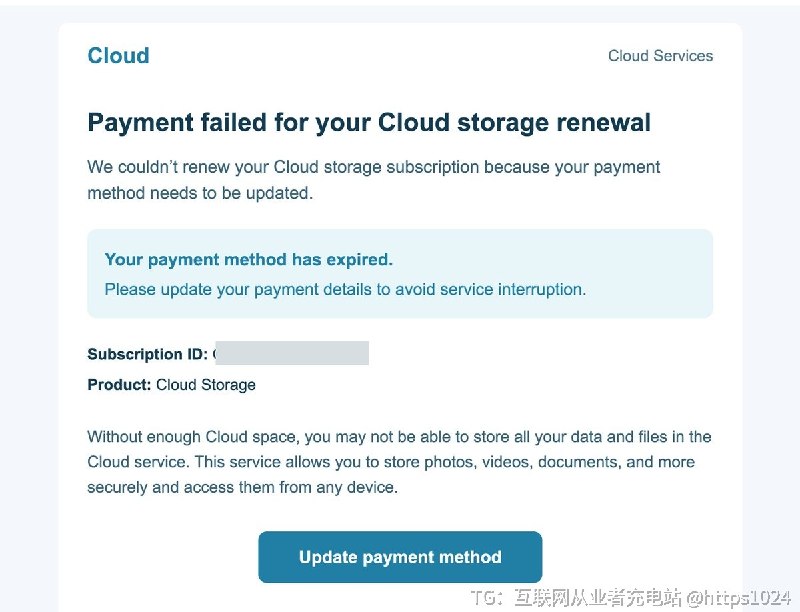Click the @https1024 watermark handle

pyautogui.click(x=738, y=598)
